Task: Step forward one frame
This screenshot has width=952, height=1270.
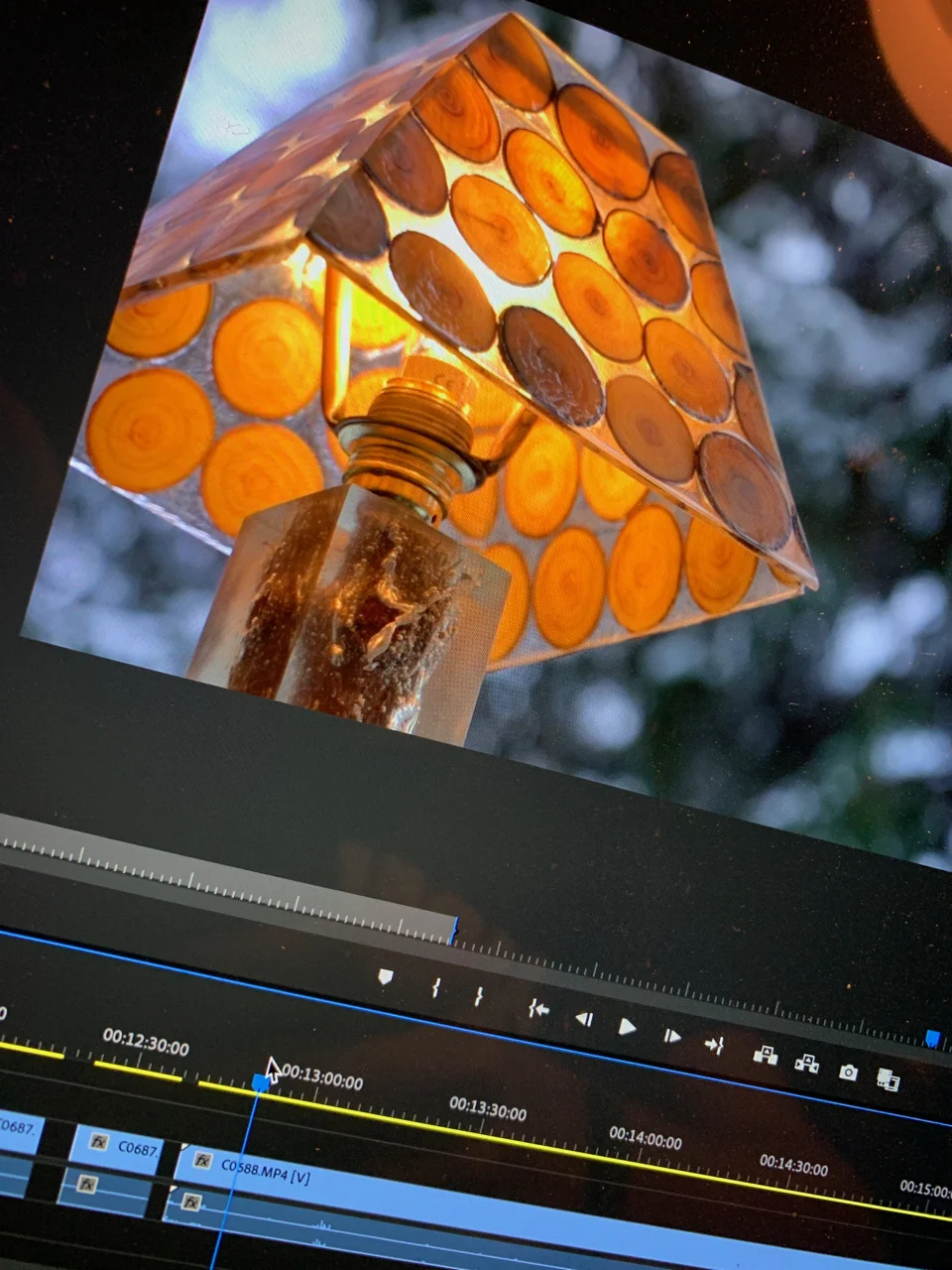Action: click(x=672, y=1036)
